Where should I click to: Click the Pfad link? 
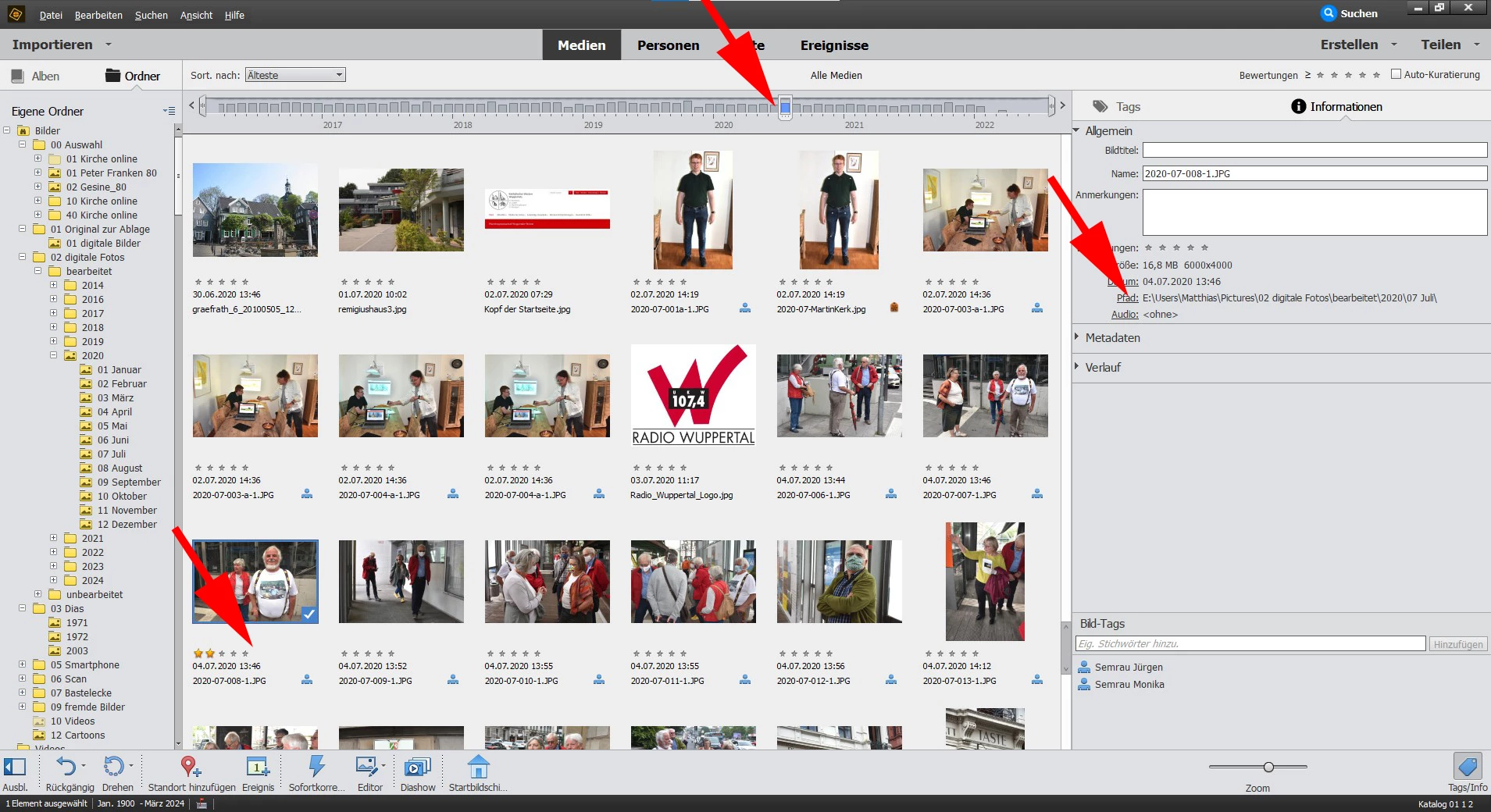pos(1127,297)
